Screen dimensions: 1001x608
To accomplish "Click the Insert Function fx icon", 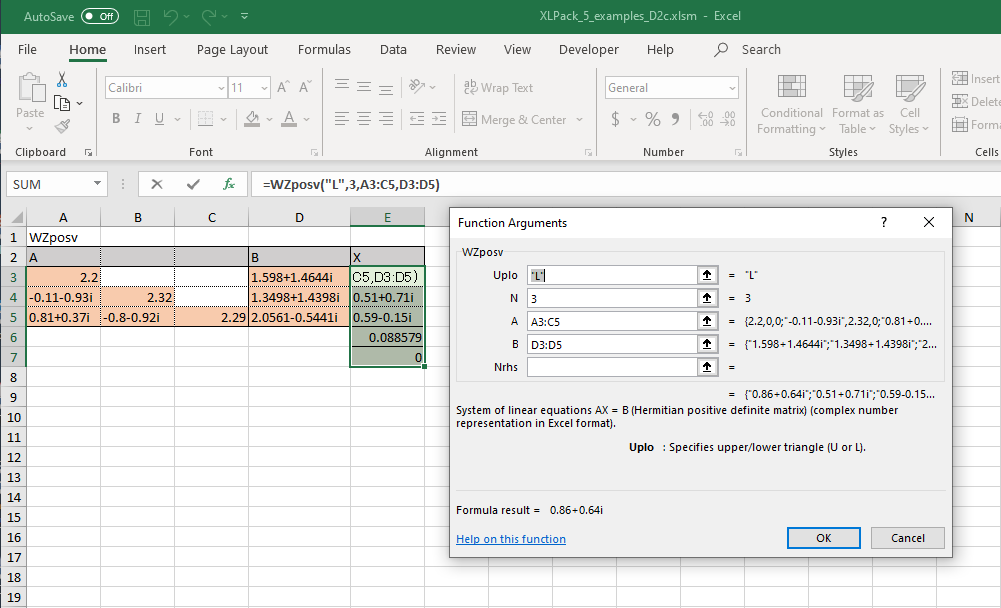I will 229,185.
